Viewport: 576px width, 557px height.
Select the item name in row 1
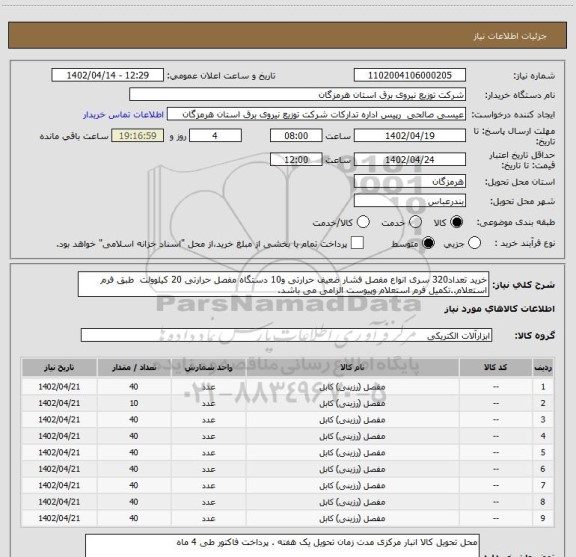point(352,387)
